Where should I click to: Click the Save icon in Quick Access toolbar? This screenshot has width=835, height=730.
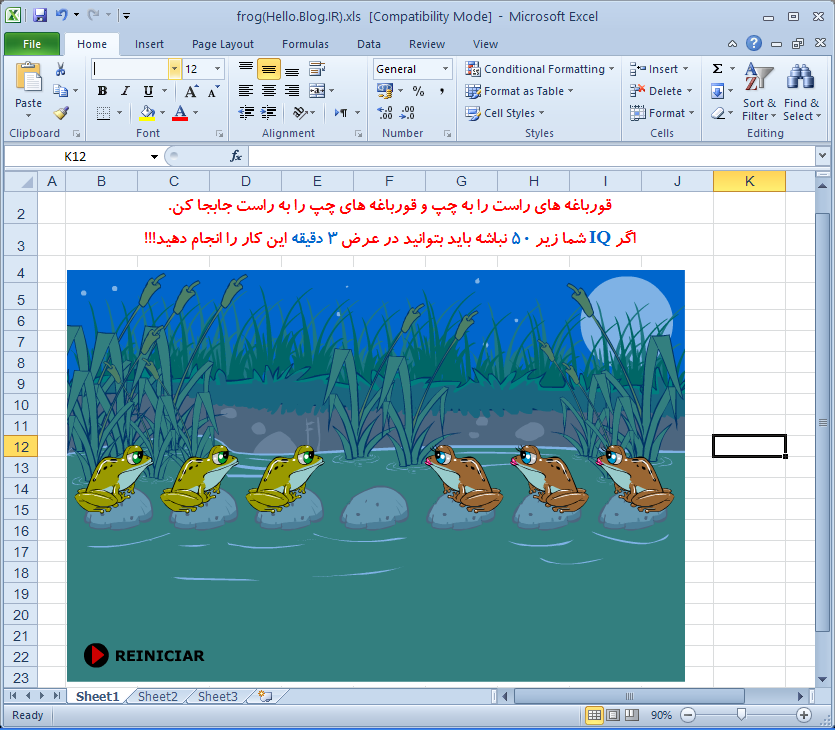click(40, 16)
